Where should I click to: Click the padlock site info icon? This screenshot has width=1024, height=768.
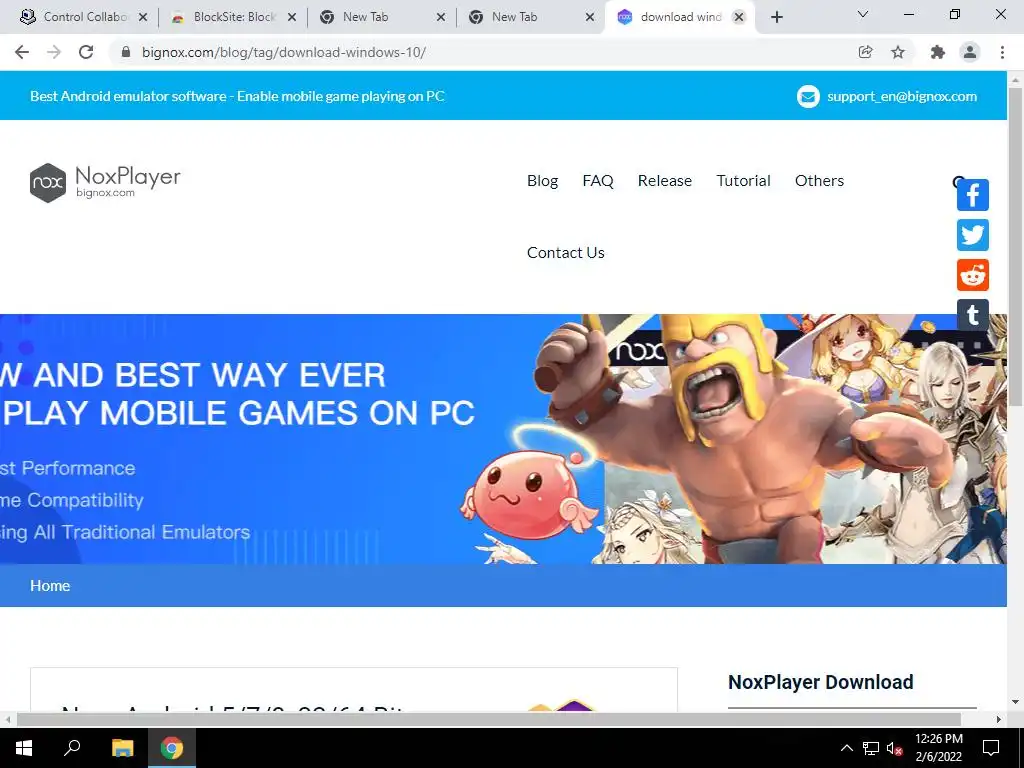pyautogui.click(x=126, y=52)
